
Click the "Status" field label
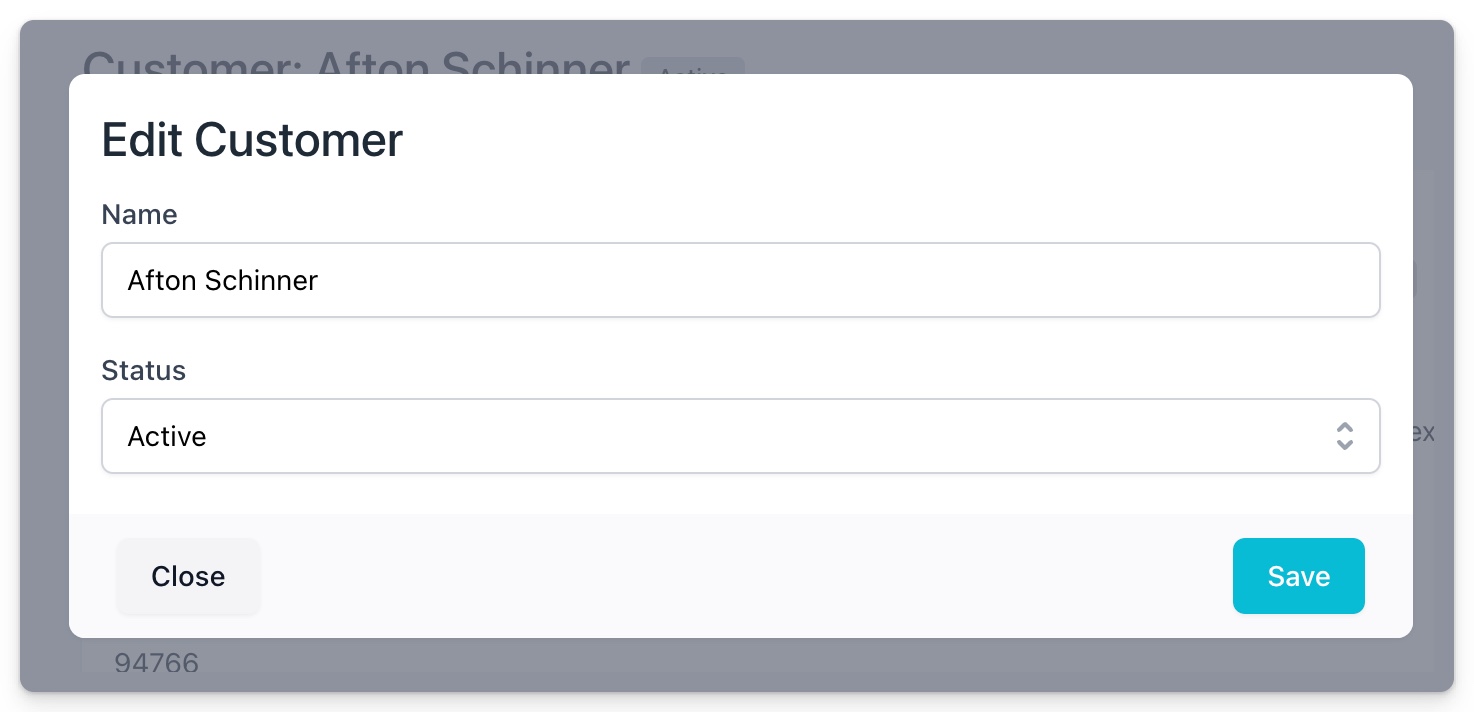tap(143, 371)
